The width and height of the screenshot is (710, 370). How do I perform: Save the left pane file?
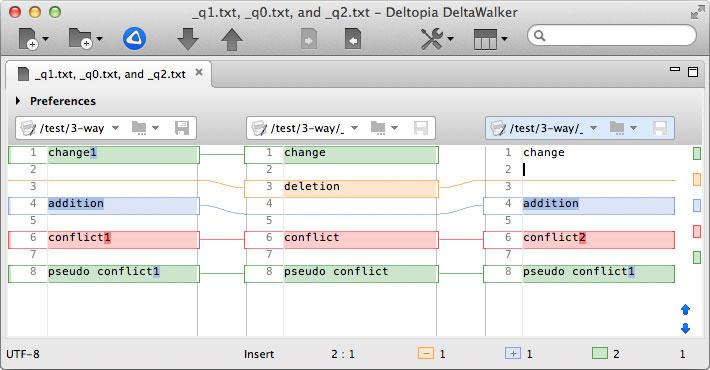point(182,128)
